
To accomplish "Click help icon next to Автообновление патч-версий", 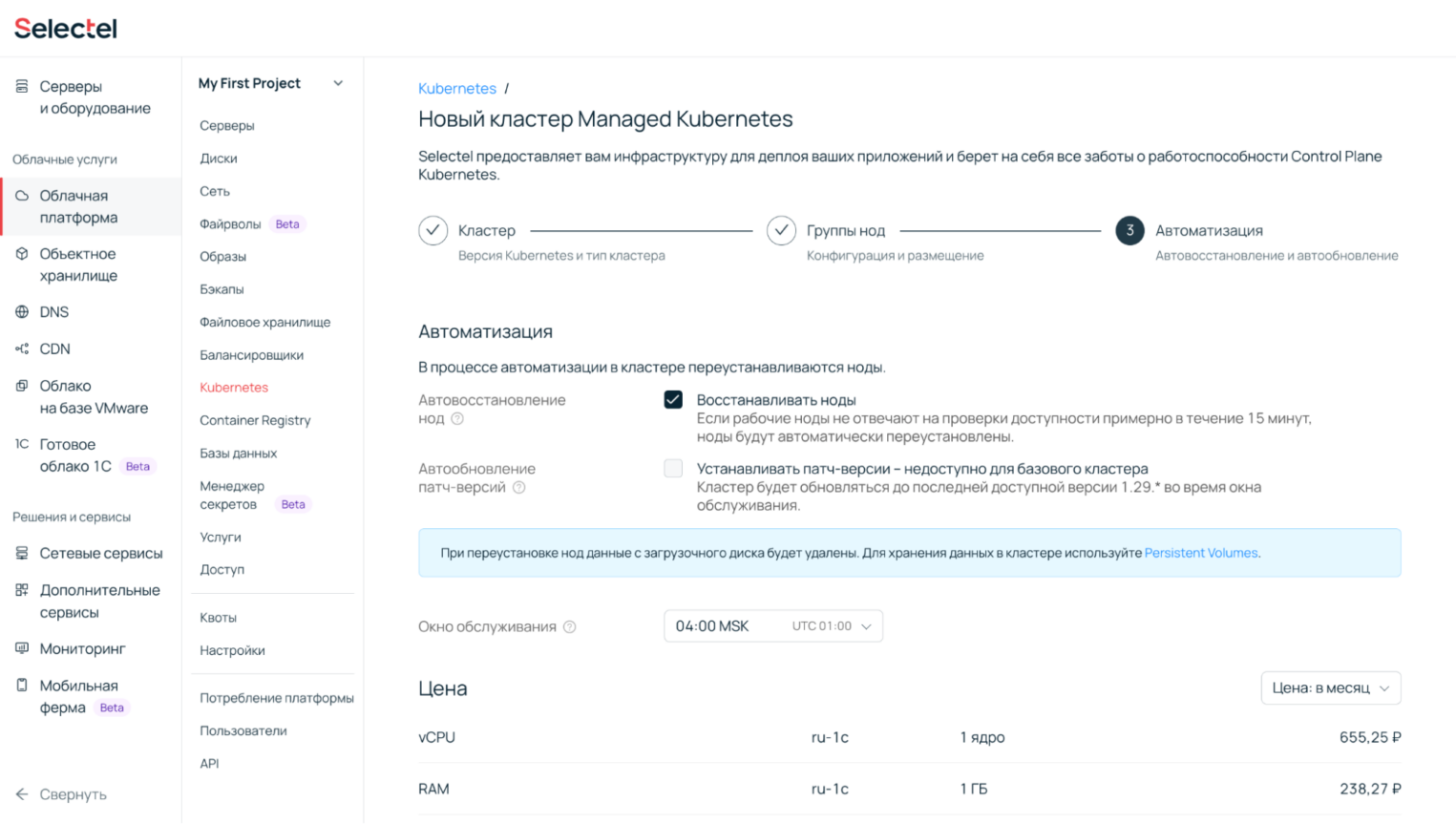I will click(519, 488).
